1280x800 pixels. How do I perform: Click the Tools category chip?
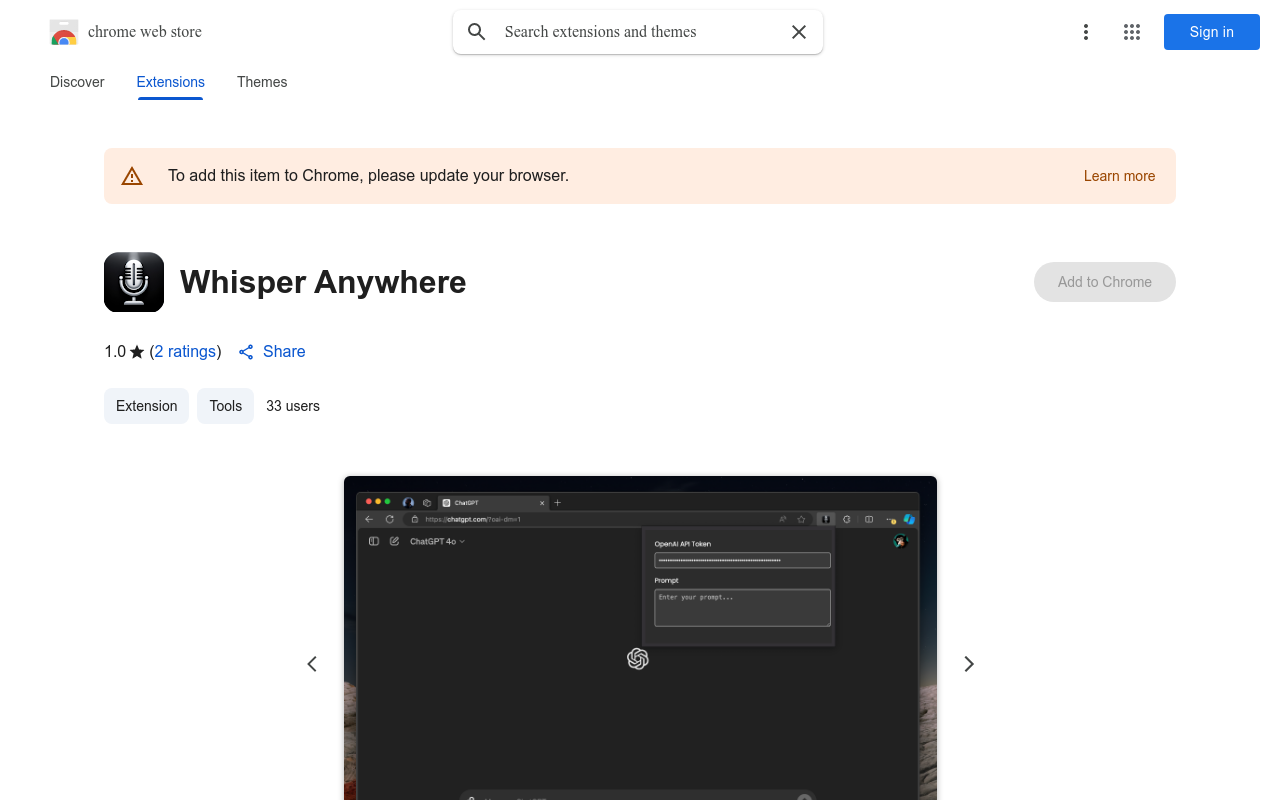coord(226,406)
